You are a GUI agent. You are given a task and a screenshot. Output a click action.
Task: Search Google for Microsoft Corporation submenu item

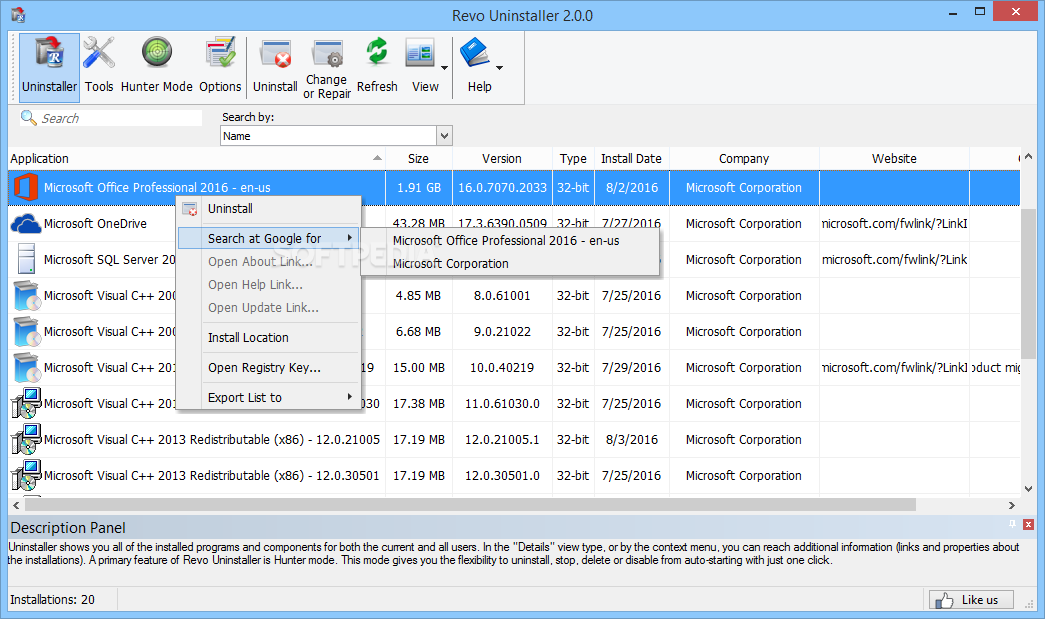coord(511,264)
